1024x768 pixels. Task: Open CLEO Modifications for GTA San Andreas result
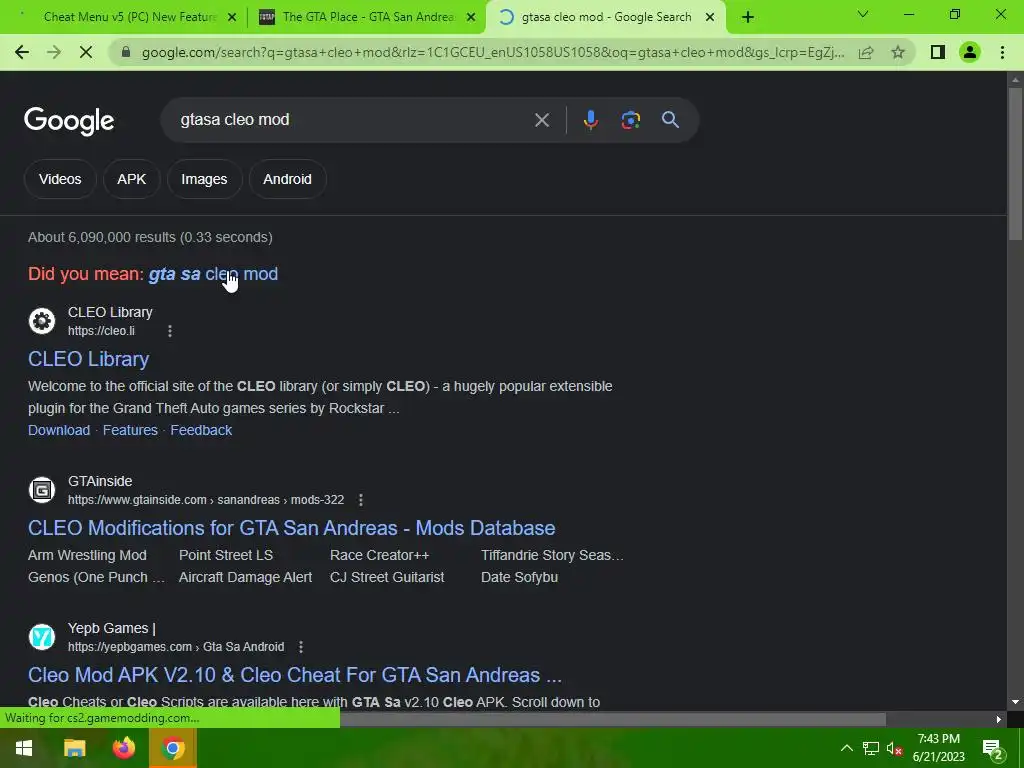(292, 528)
